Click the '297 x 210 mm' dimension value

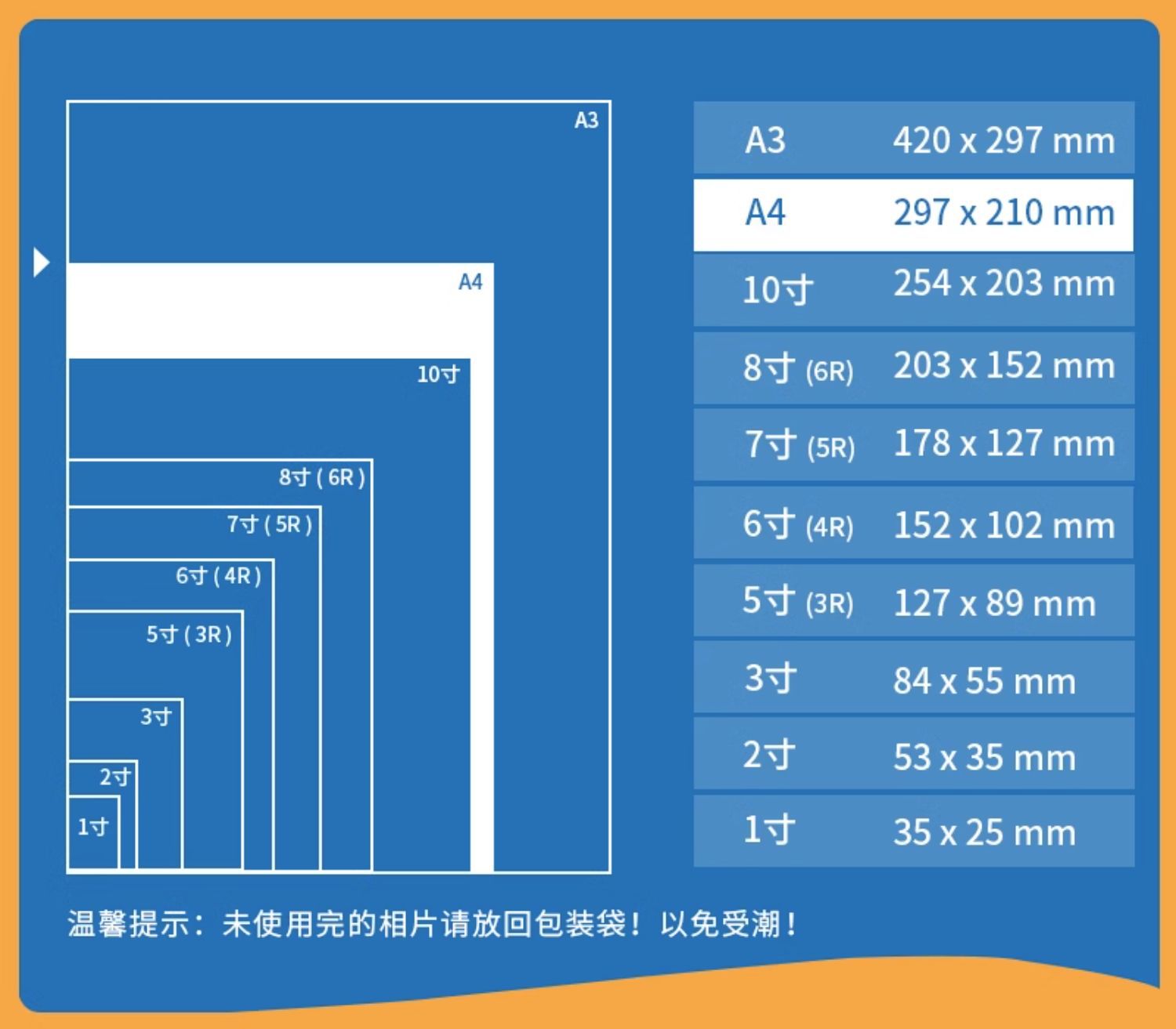pyautogui.click(x=1004, y=212)
